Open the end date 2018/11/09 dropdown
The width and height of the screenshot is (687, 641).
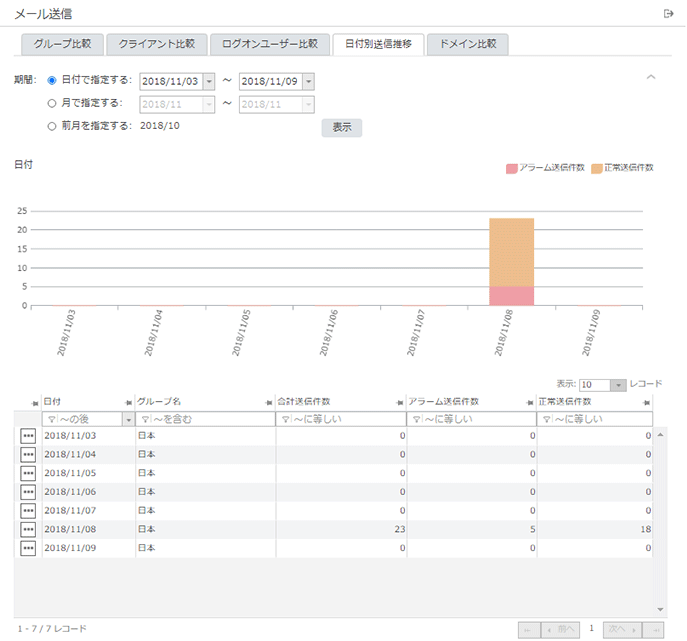[x=308, y=81]
